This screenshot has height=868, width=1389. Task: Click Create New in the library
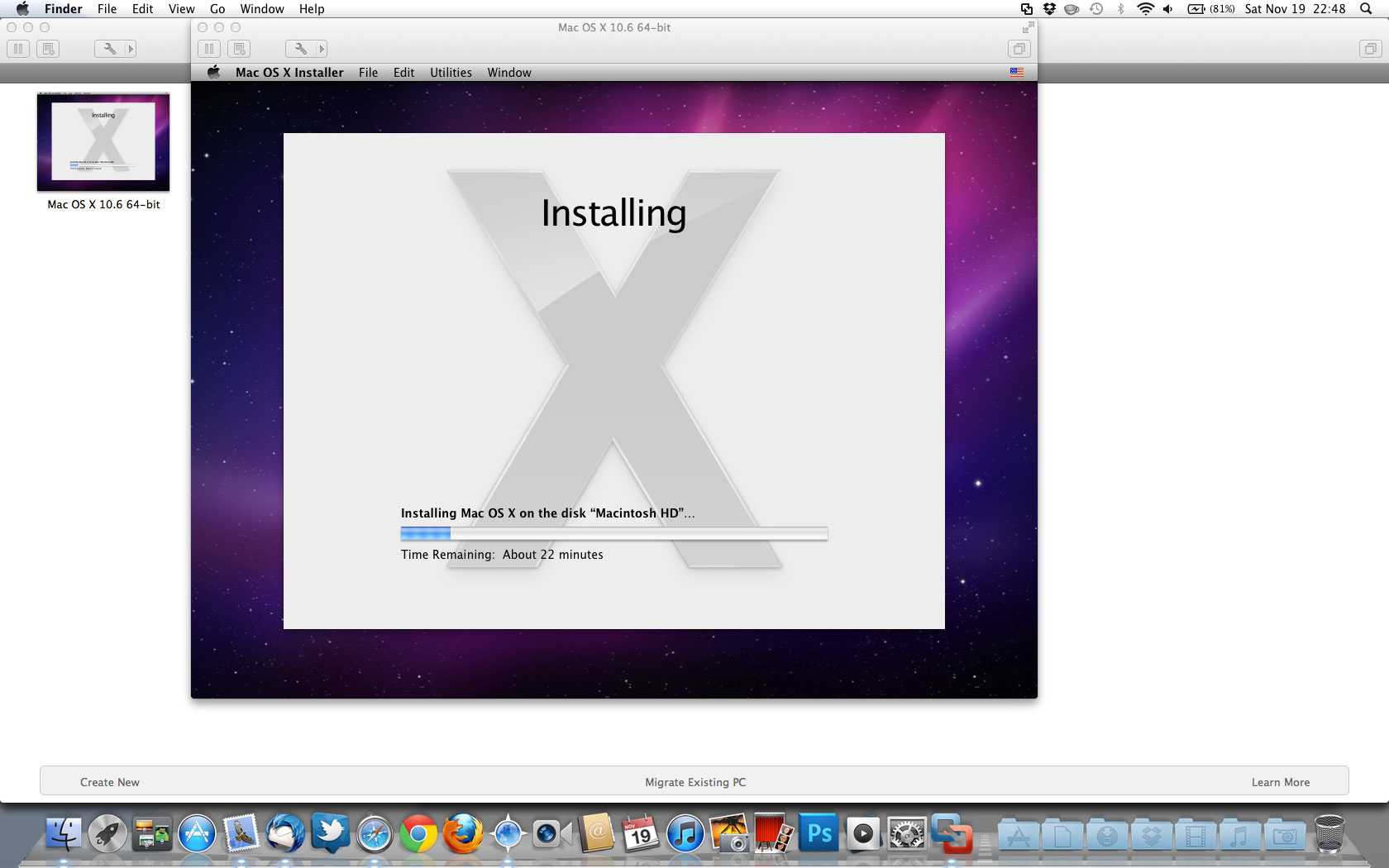(x=110, y=782)
